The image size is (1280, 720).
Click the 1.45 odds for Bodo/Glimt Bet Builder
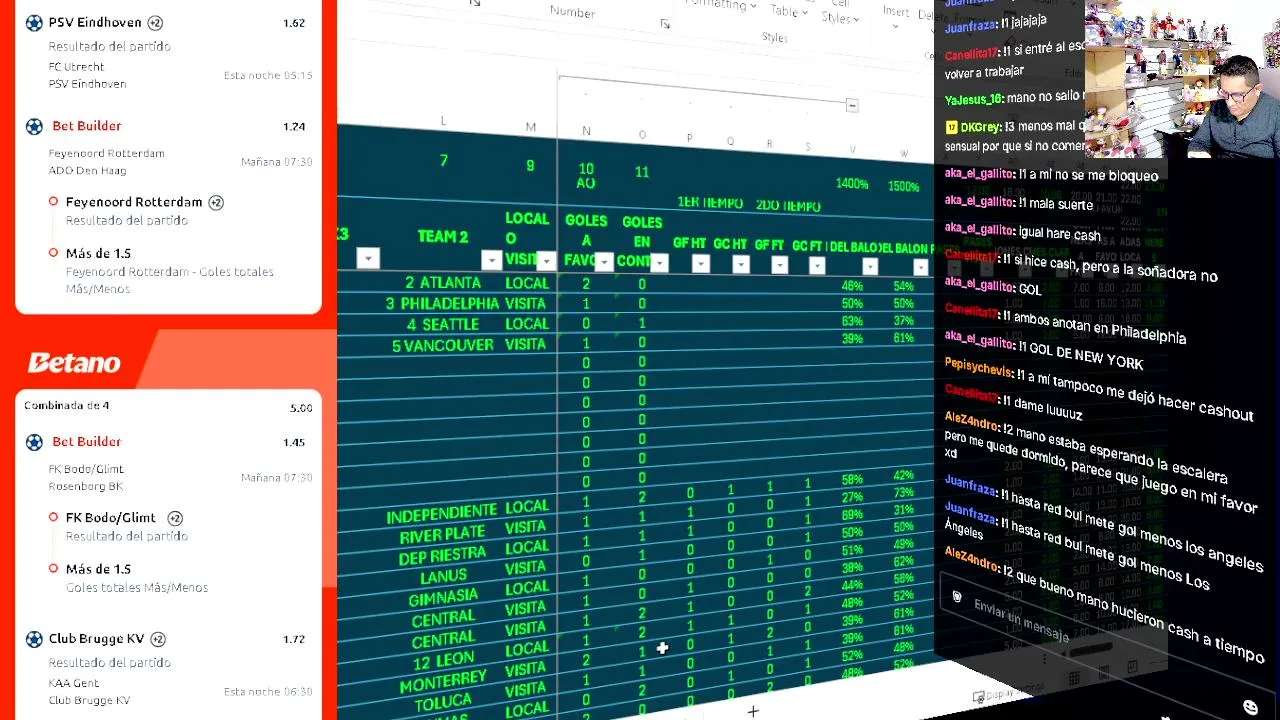(293, 443)
